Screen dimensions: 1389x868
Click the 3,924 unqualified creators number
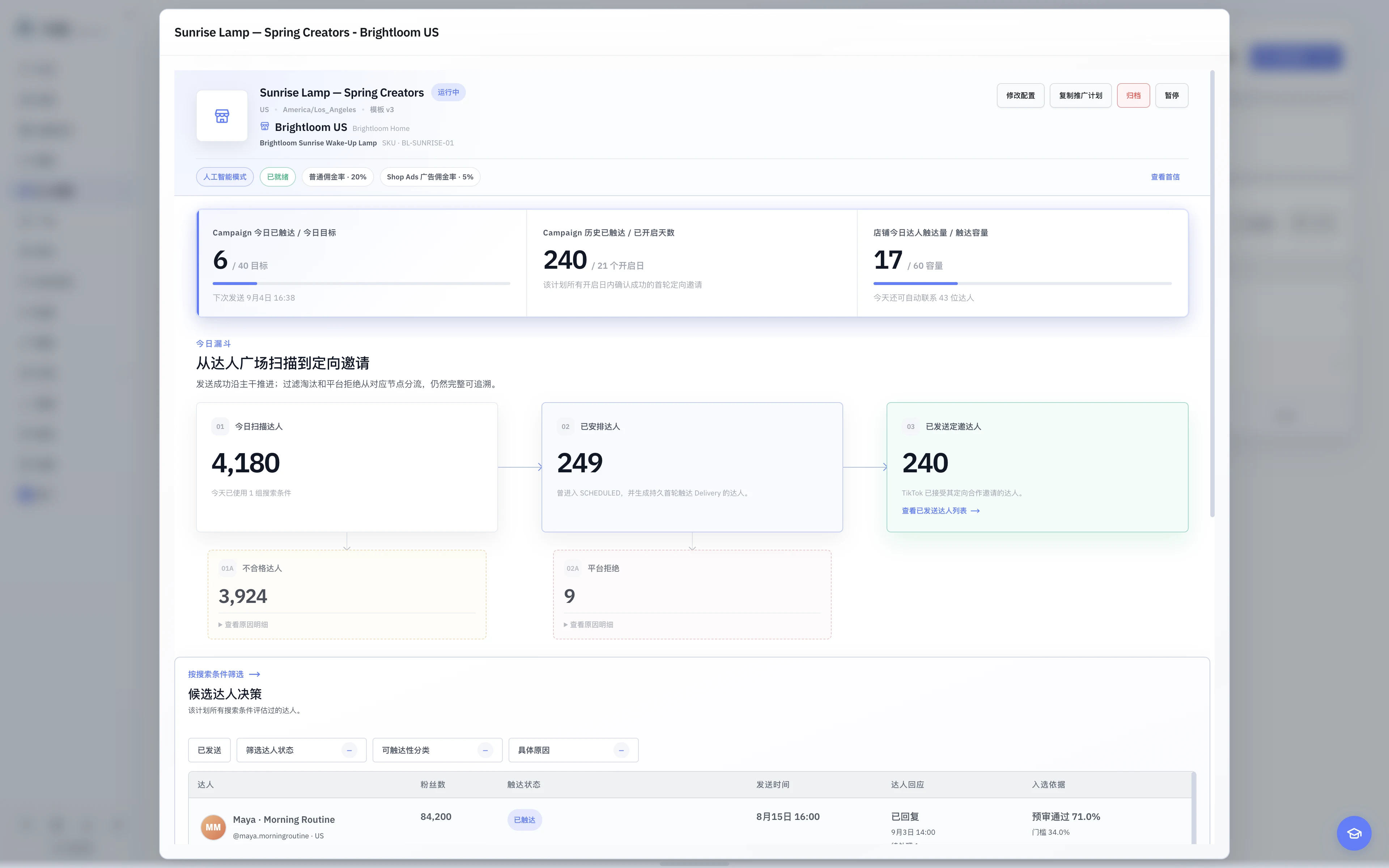[243, 596]
